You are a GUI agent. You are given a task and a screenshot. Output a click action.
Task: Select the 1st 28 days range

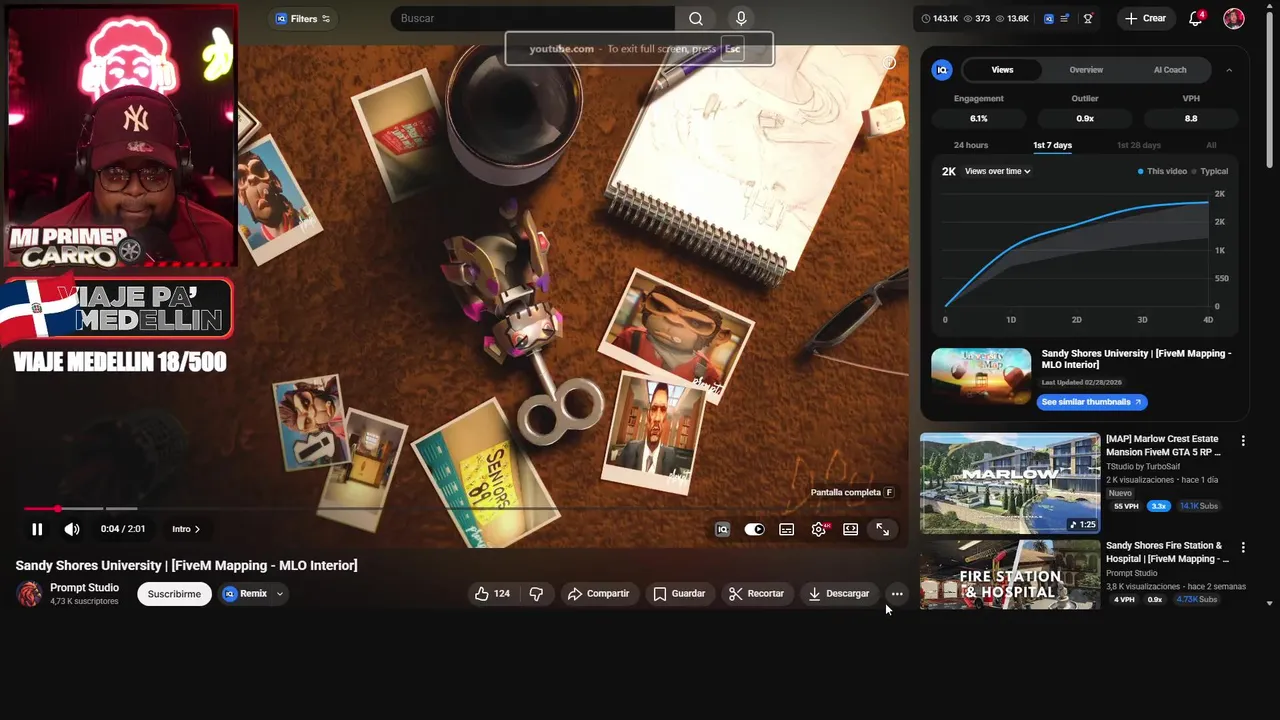[x=1138, y=145]
